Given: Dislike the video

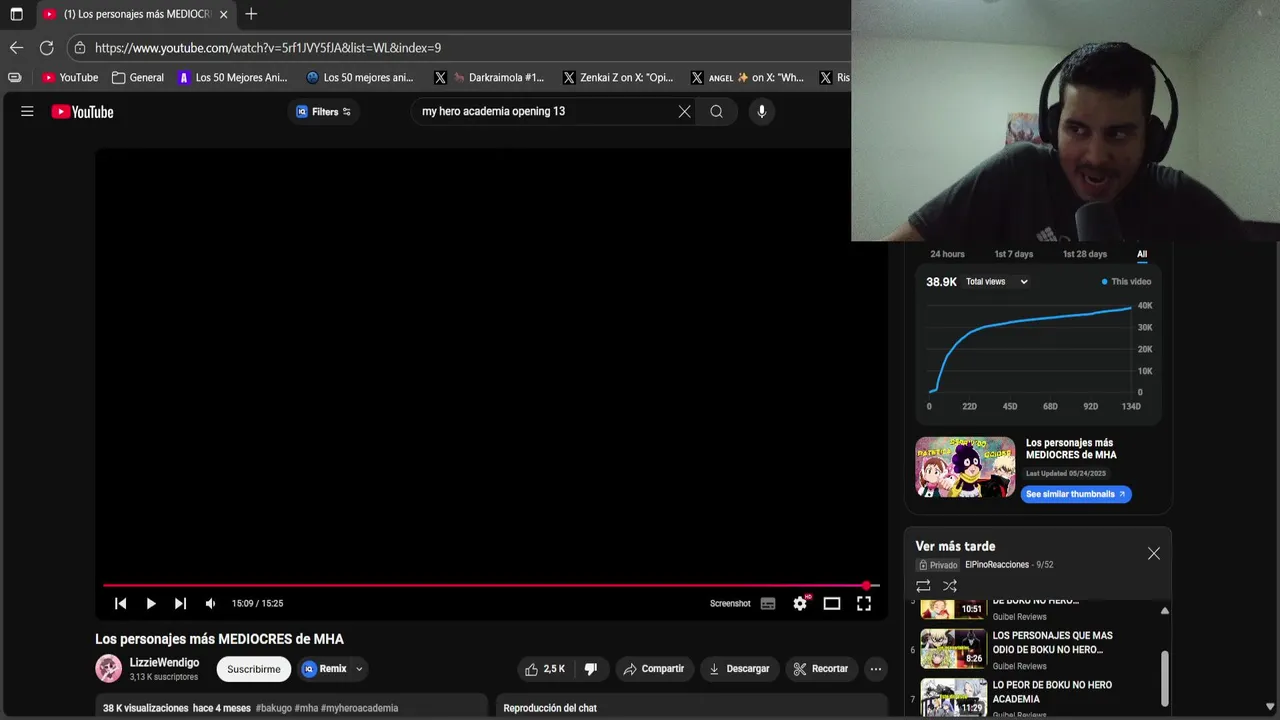Looking at the screenshot, I should (590, 669).
